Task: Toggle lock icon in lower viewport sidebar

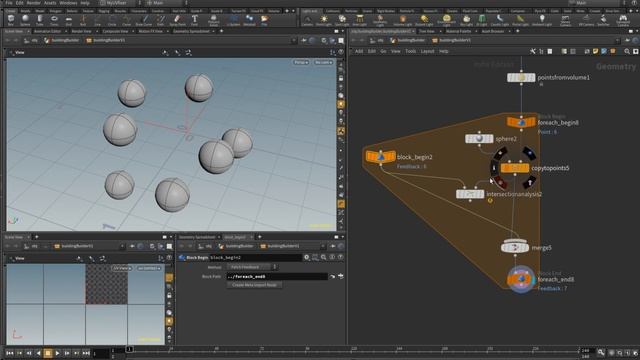Action: click(169, 295)
